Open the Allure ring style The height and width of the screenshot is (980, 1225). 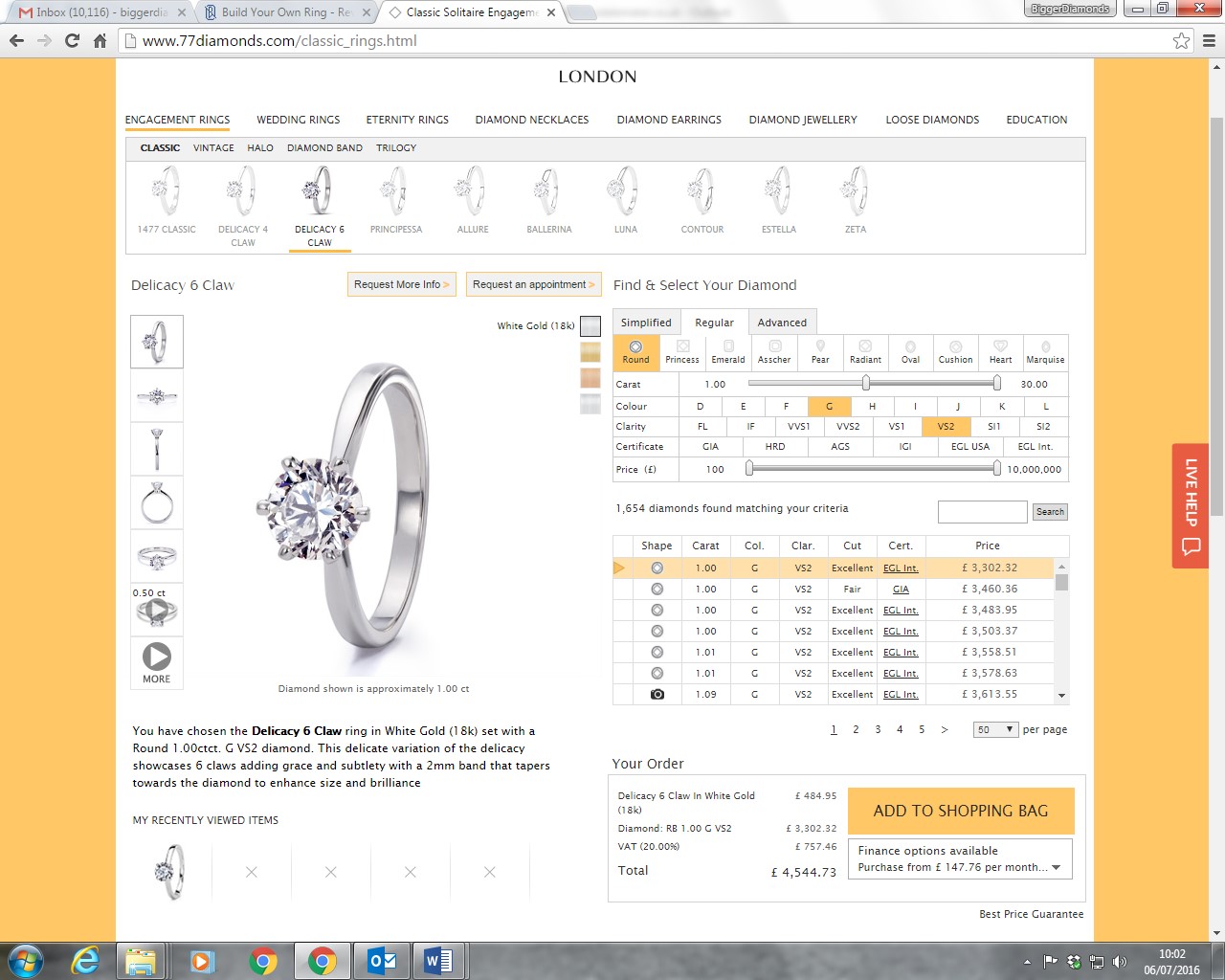pos(473,200)
